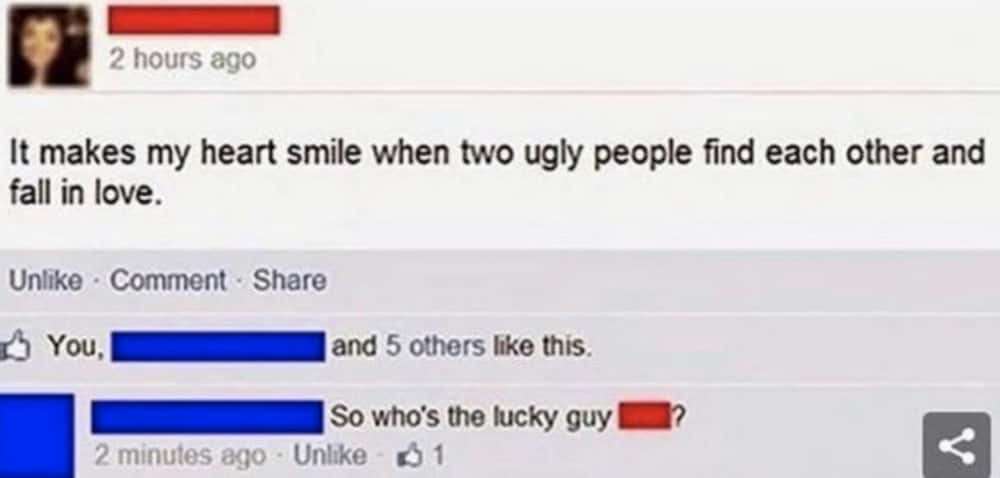
Task: Open the blue redacted name in likes line
Action: point(217,346)
